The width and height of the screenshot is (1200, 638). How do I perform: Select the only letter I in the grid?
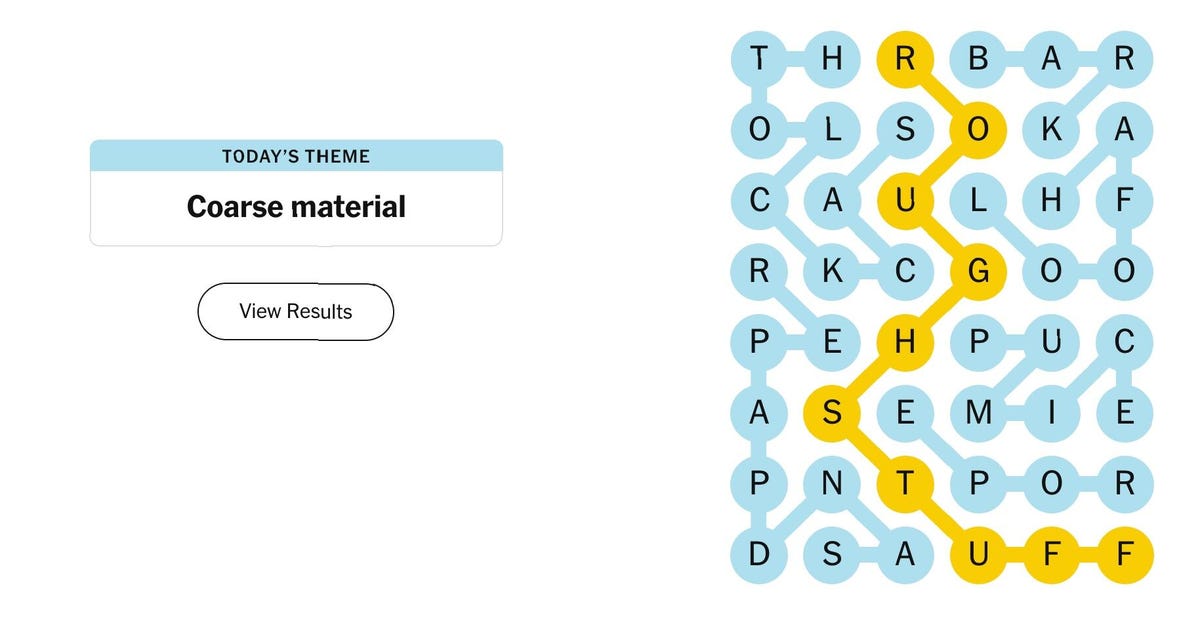(x=1051, y=412)
